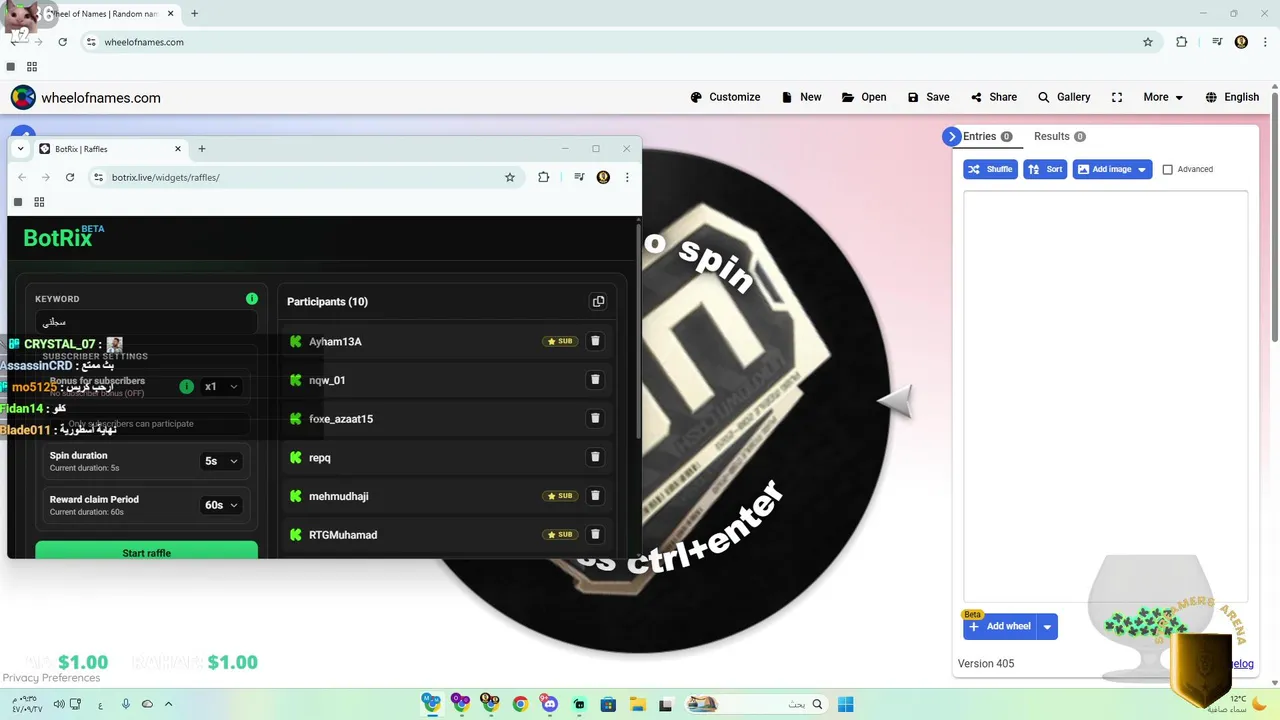Viewport: 1280px width, 720px height.
Task: Click Save in the wheel toolbar
Action: click(x=928, y=97)
